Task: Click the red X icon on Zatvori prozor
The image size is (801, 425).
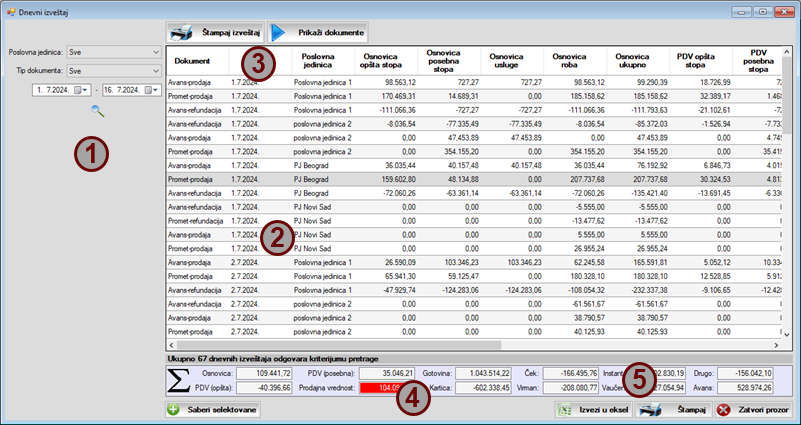Action: (x=723, y=410)
